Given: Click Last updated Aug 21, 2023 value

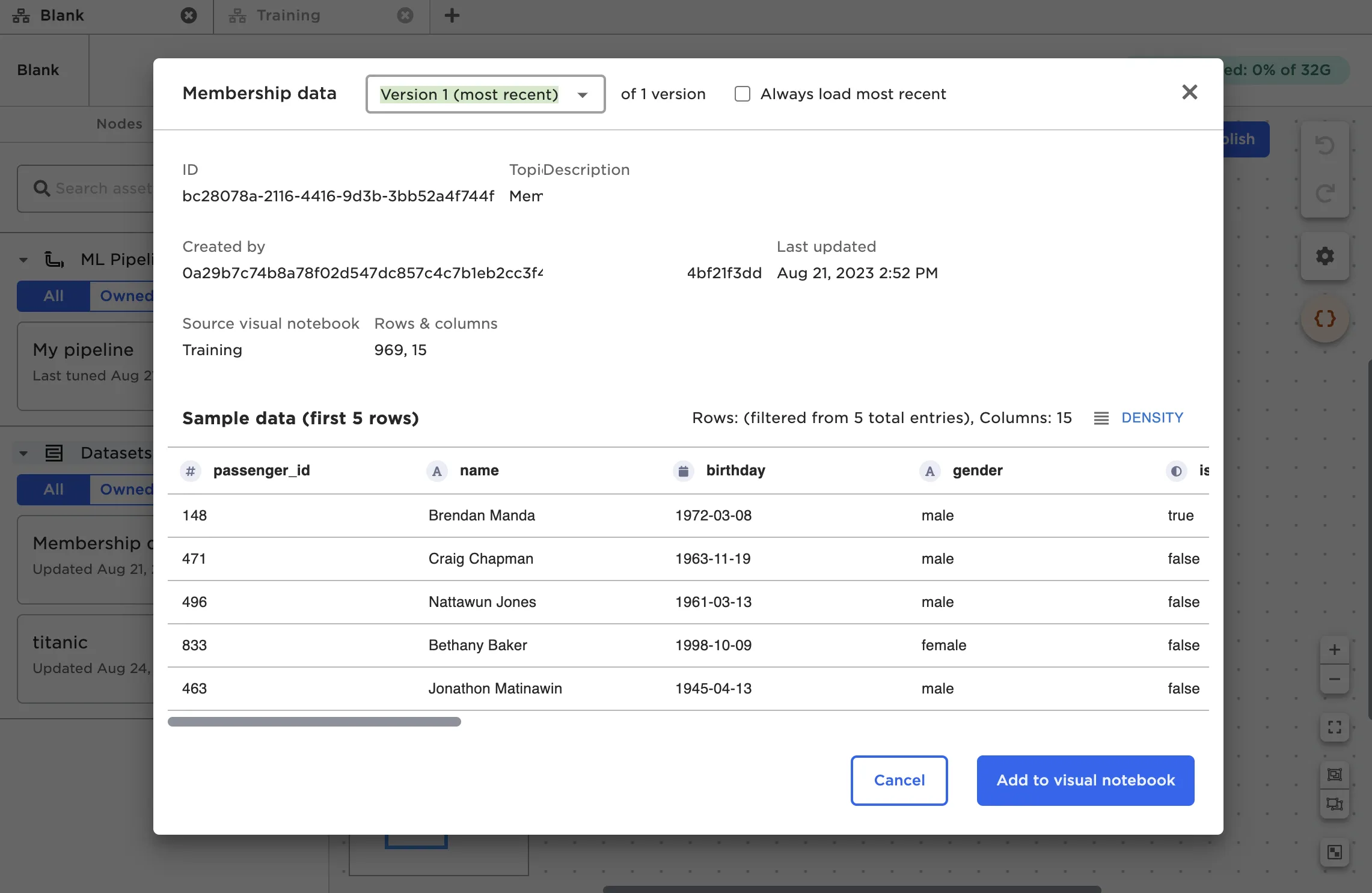Looking at the screenshot, I should [857, 273].
